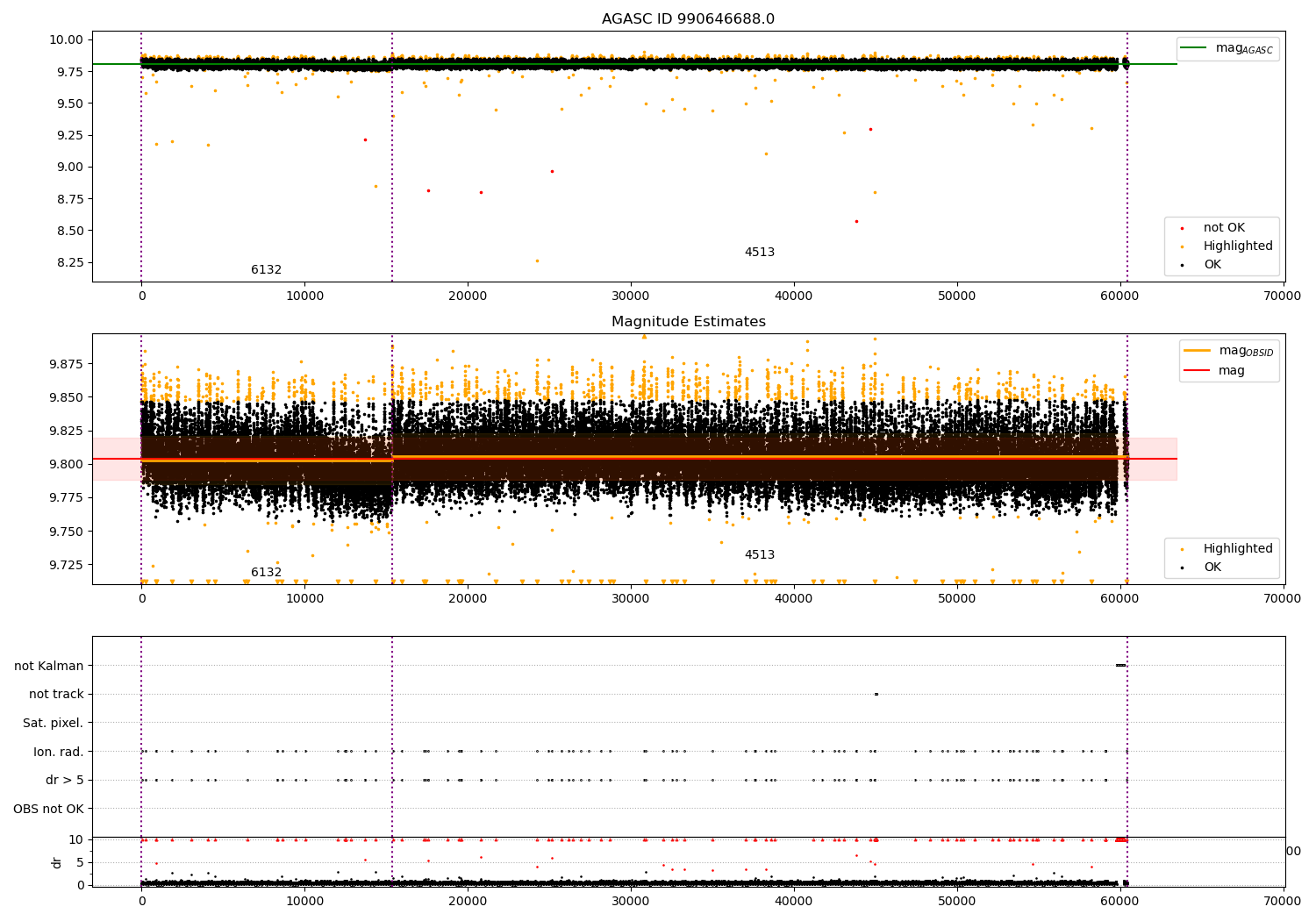Click the 10000 x-axis tick of top plot
Screen dimensions: 1316x921
[304, 296]
